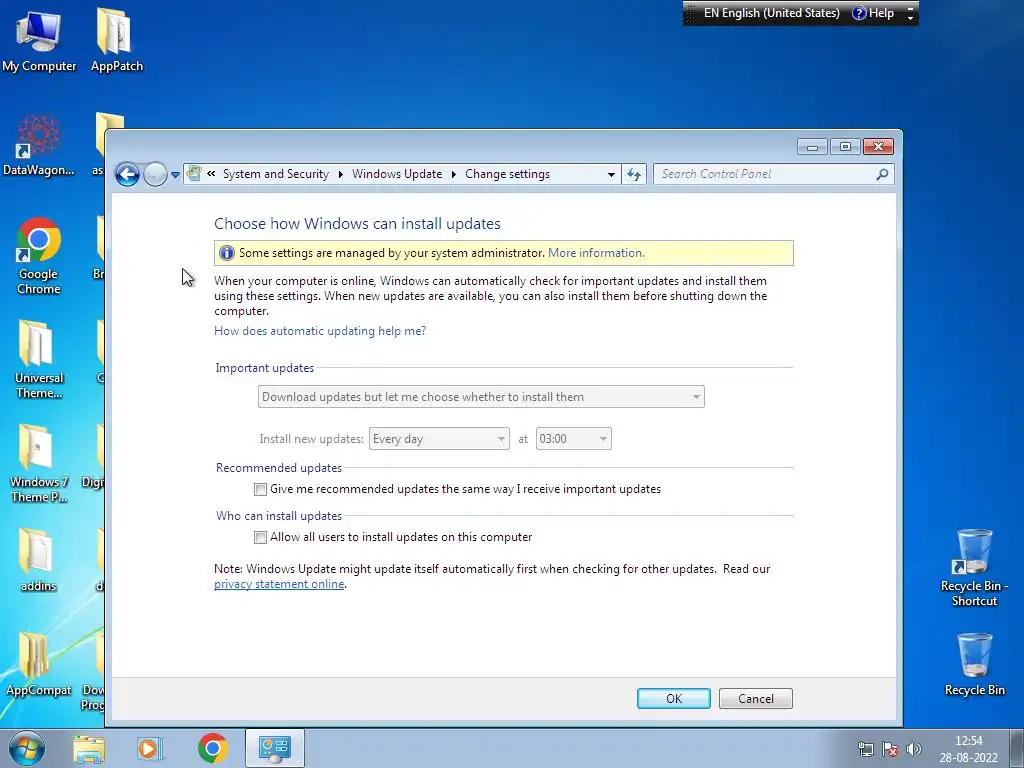1024x768 pixels.
Task: Expand arrow after System and Security breadcrumb
Action: click(340, 174)
